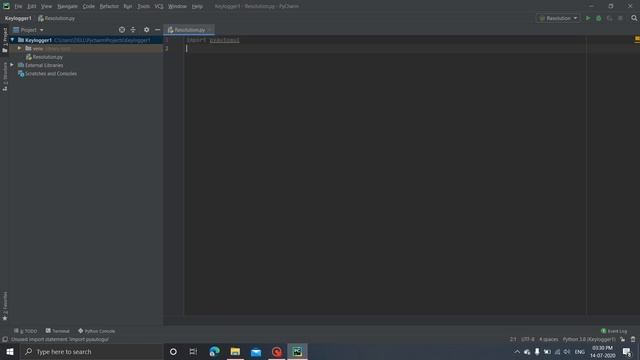Click Resolution.py breadcrumb in navigation bar
This screenshot has height=360, width=640.
[56, 18]
